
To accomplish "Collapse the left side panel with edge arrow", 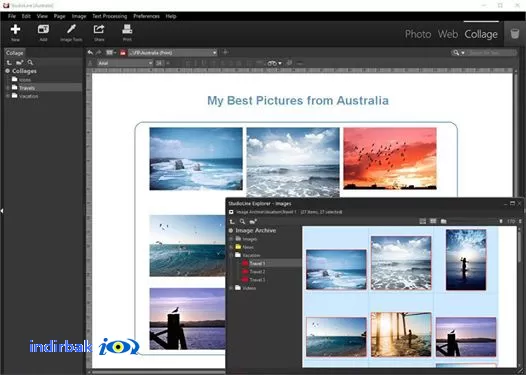I will (x=2, y=211).
